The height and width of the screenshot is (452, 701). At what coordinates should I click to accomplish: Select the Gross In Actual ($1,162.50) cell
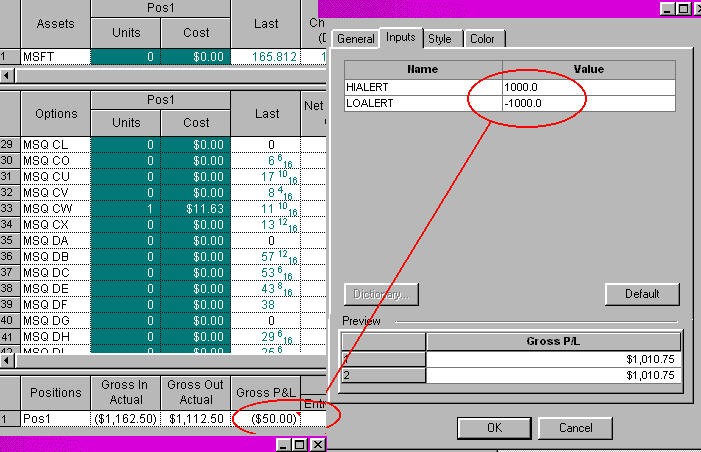pyautogui.click(x=125, y=417)
